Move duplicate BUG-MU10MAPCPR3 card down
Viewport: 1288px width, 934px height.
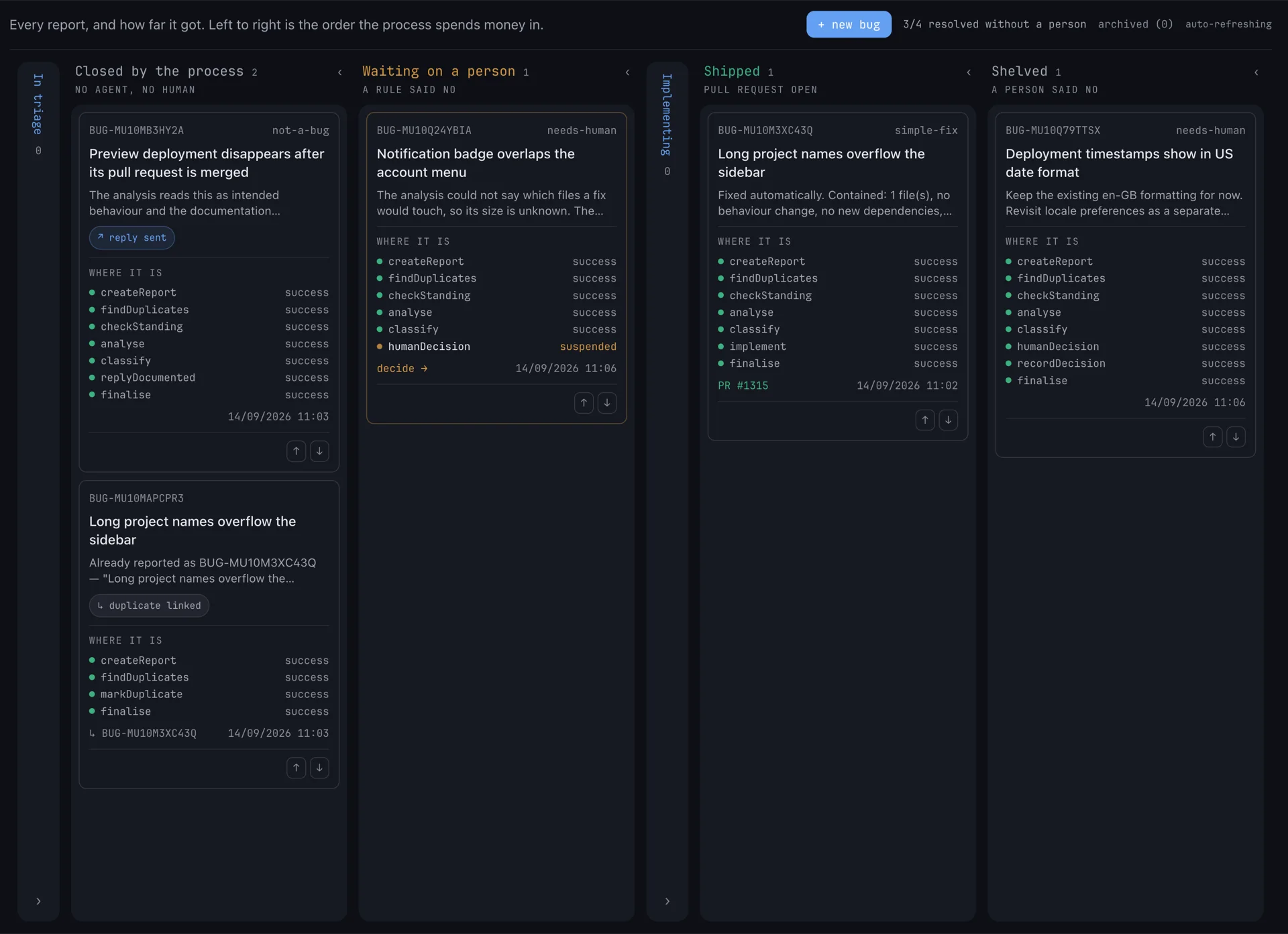[x=319, y=768]
